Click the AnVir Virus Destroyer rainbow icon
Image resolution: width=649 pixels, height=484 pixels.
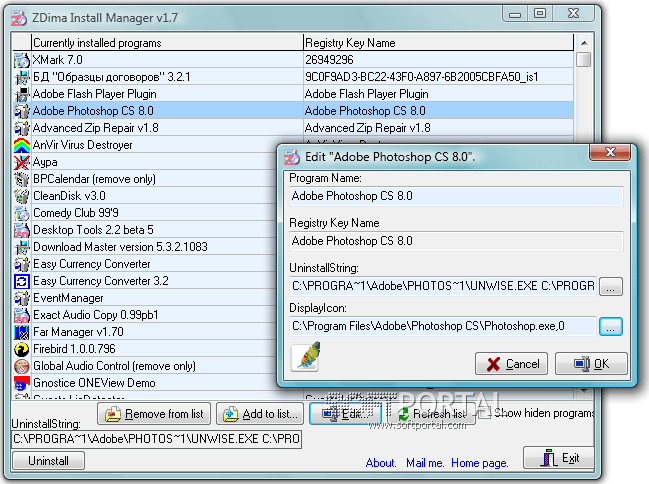[x=22, y=145]
